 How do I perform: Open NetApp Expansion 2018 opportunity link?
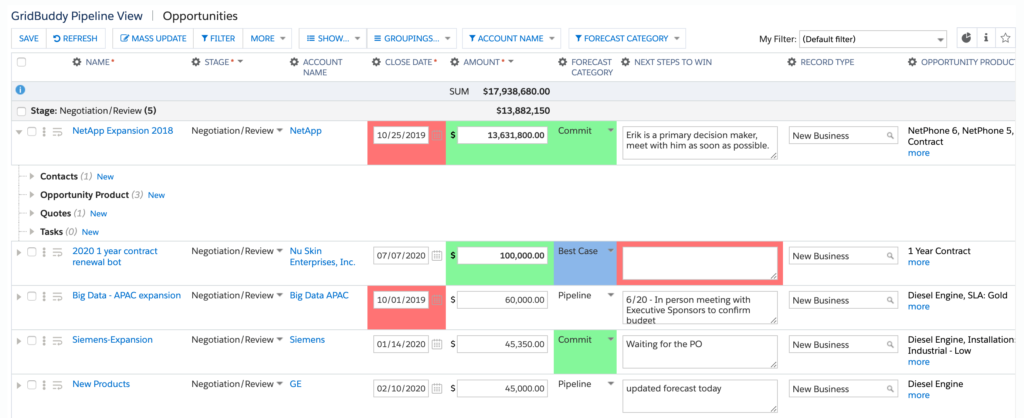click(123, 131)
